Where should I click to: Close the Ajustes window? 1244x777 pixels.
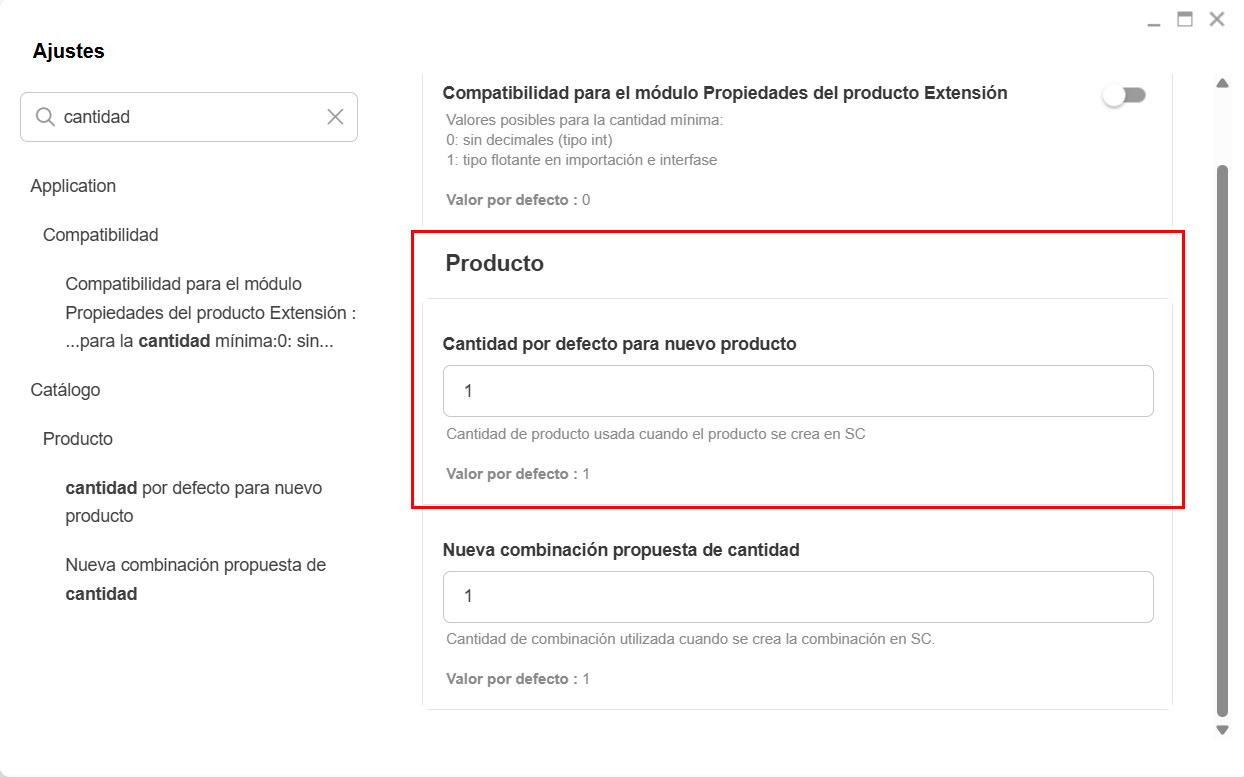pyautogui.click(x=1217, y=19)
